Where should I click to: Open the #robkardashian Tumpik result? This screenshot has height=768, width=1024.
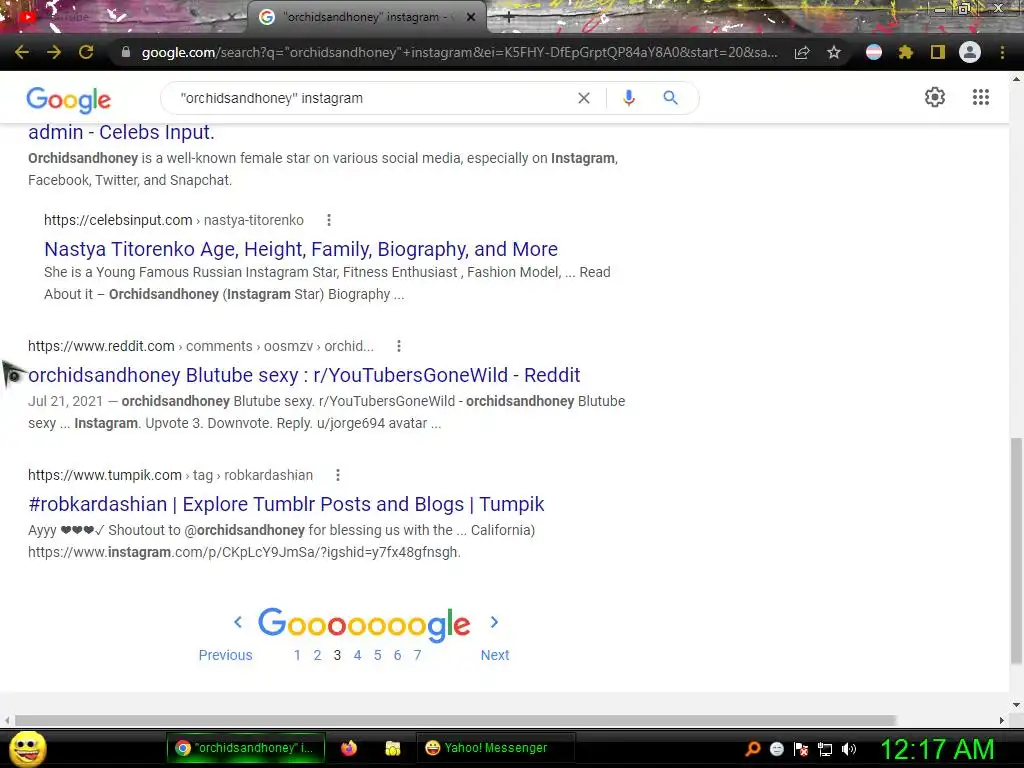click(x=286, y=504)
